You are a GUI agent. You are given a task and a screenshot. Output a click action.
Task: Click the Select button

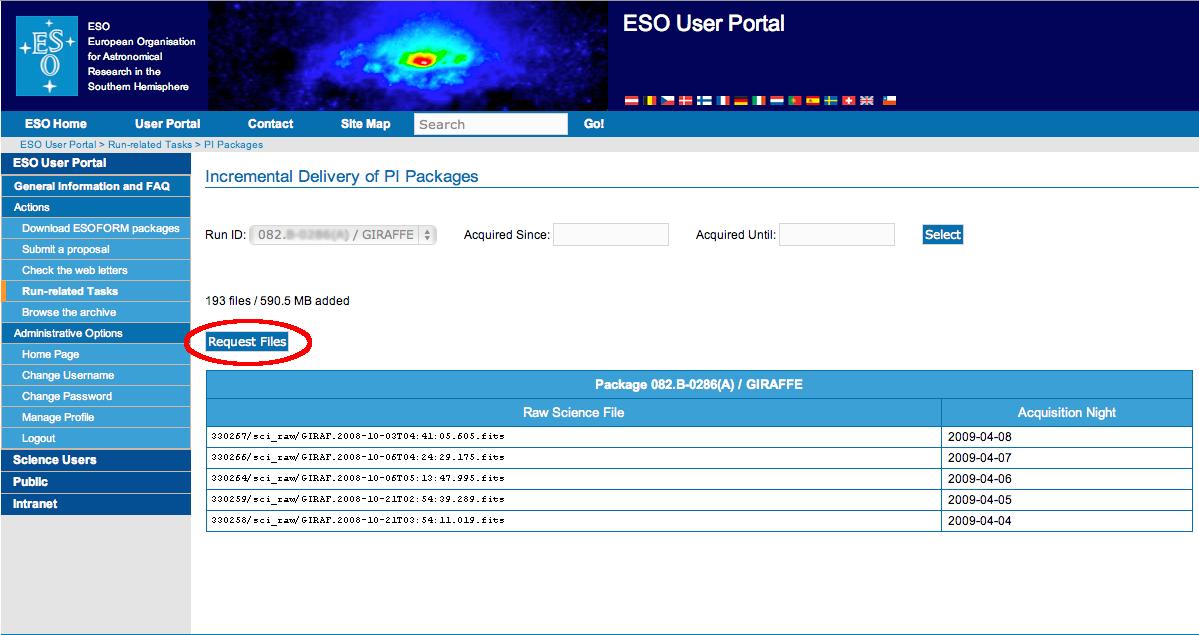tap(942, 235)
